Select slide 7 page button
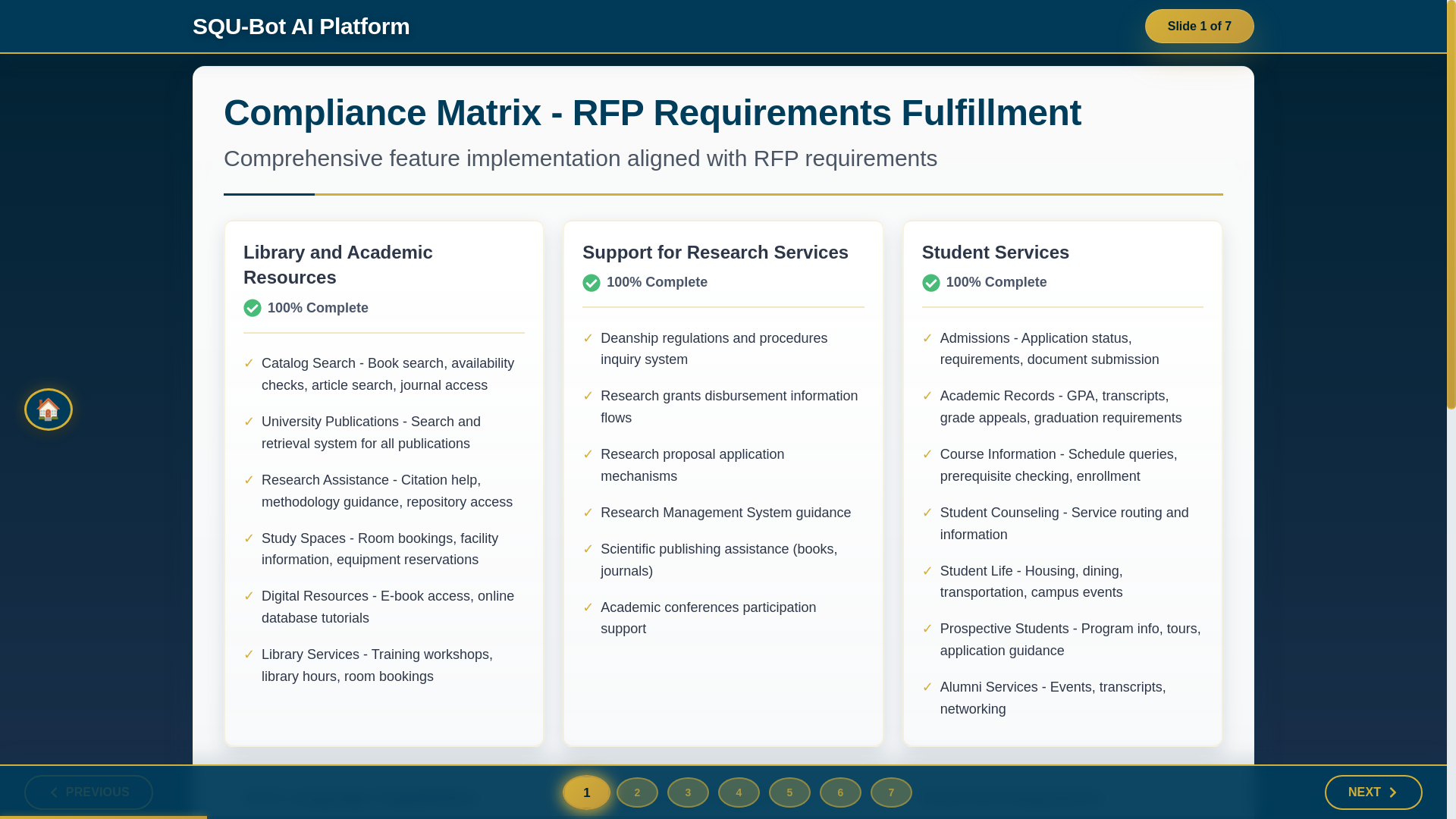 (891, 792)
